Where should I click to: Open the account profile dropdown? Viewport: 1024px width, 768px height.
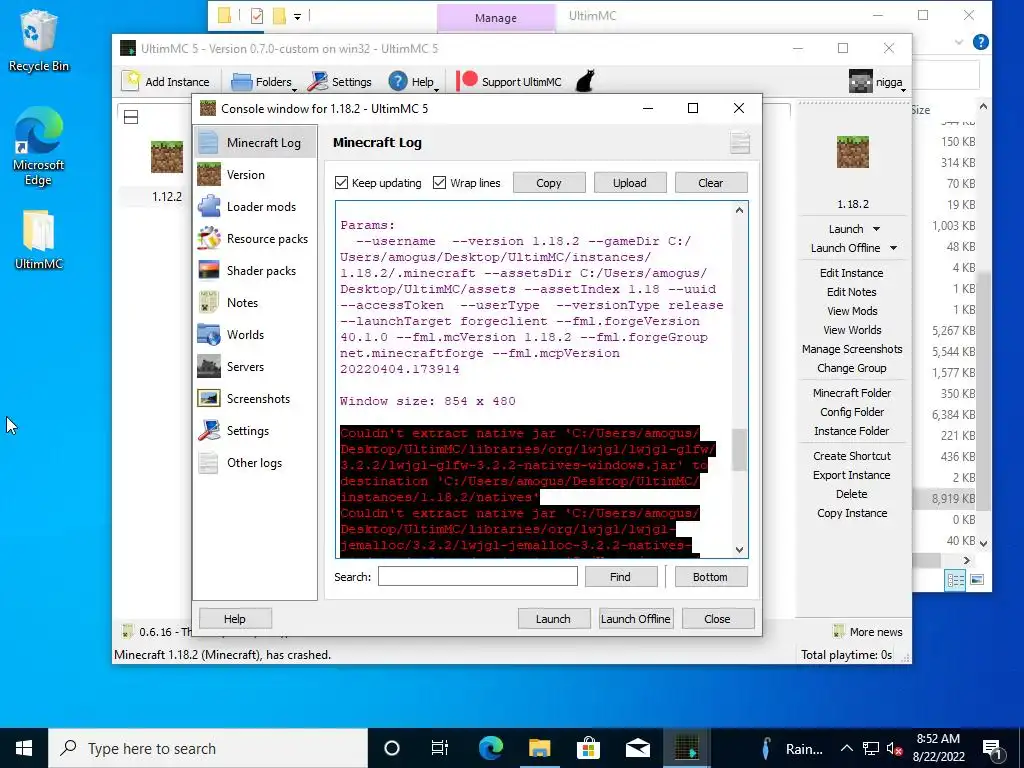click(877, 82)
